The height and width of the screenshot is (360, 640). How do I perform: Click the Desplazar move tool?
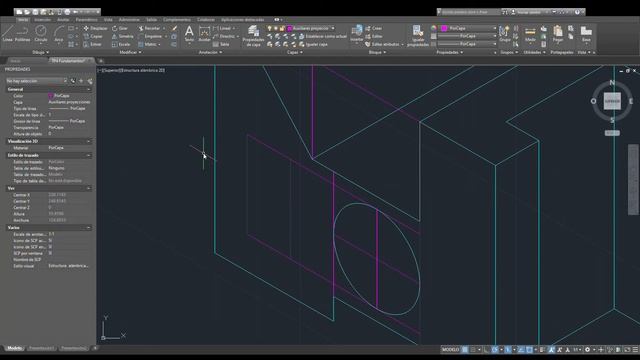pyautogui.click(x=95, y=28)
